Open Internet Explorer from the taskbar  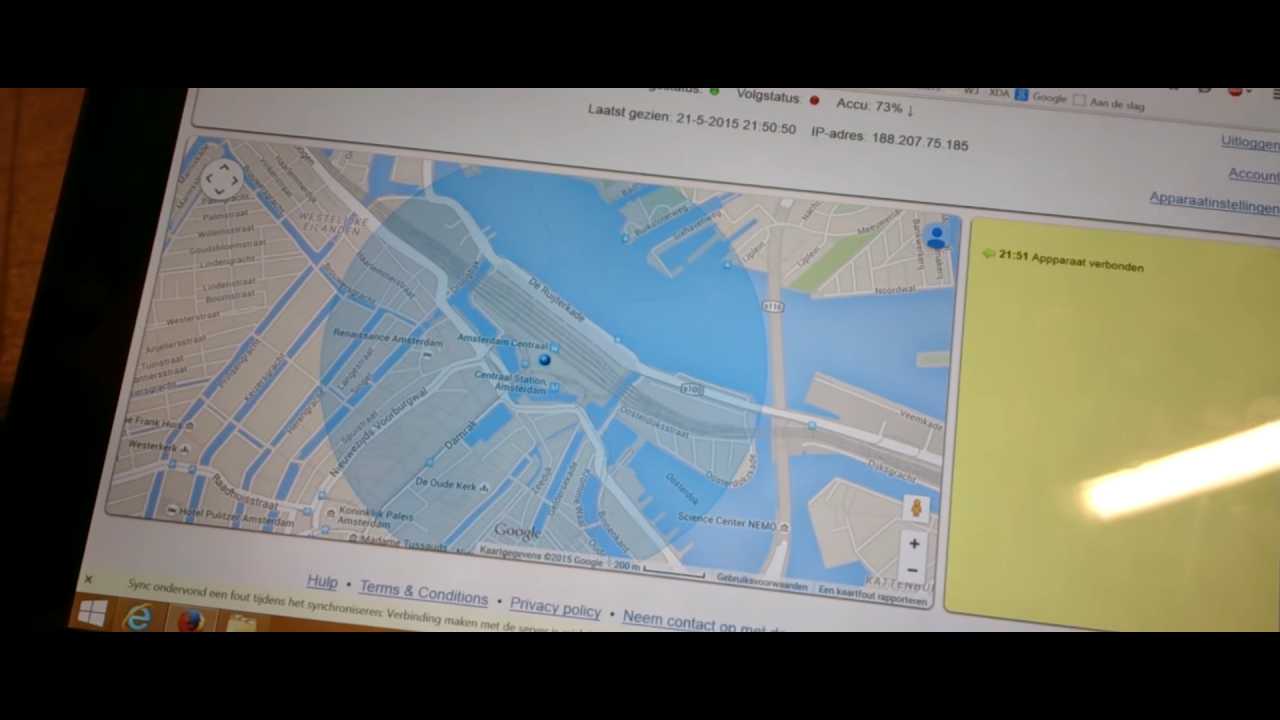tap(138, 619)
